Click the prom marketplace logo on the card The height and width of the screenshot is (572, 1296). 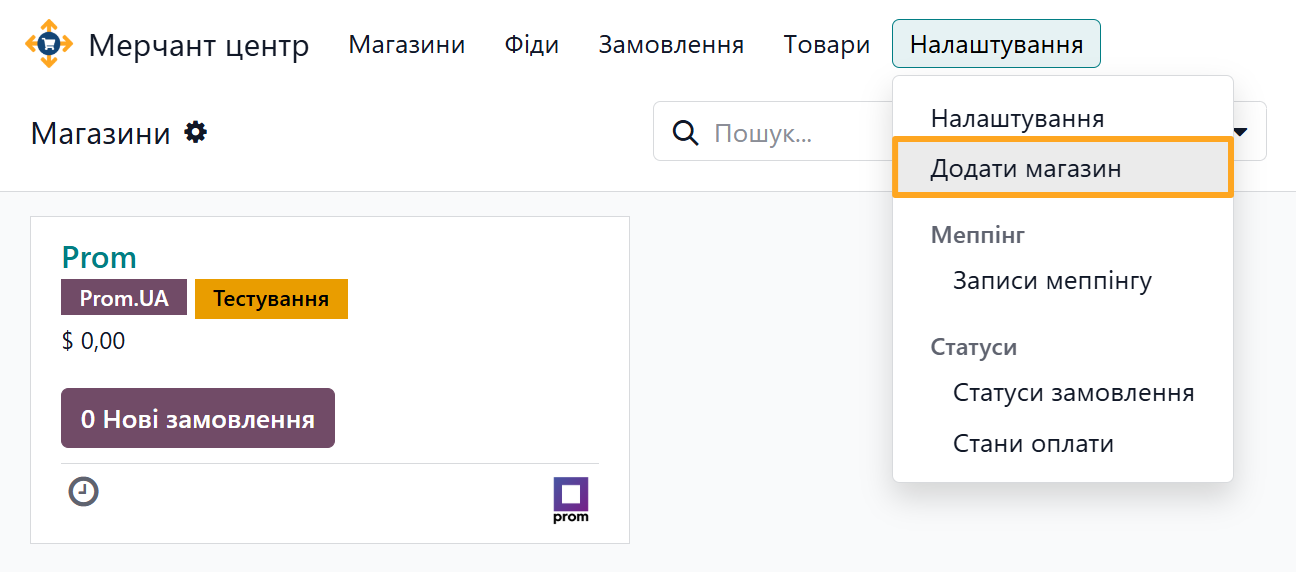point(571,499)
